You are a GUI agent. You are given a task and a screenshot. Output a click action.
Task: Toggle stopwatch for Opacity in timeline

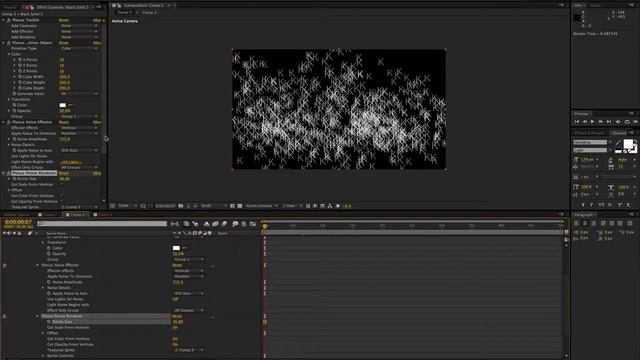pos(49,254)
